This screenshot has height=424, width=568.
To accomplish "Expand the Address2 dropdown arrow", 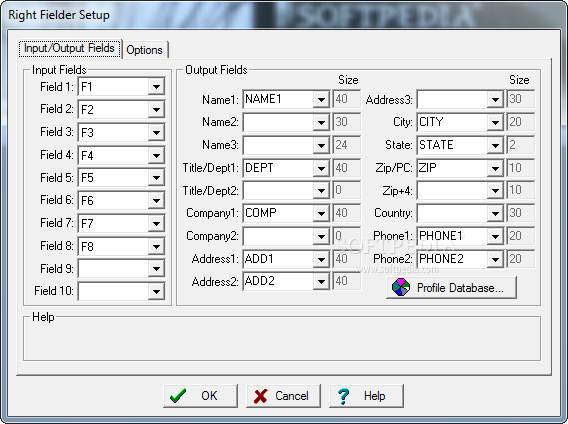I will pos(321,281).
